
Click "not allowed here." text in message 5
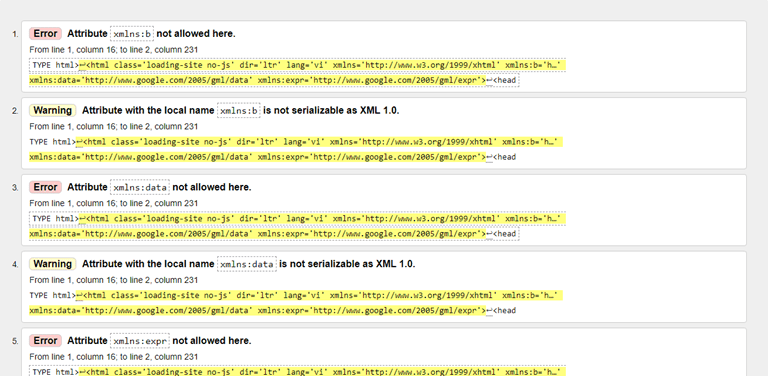click(212, 340)
